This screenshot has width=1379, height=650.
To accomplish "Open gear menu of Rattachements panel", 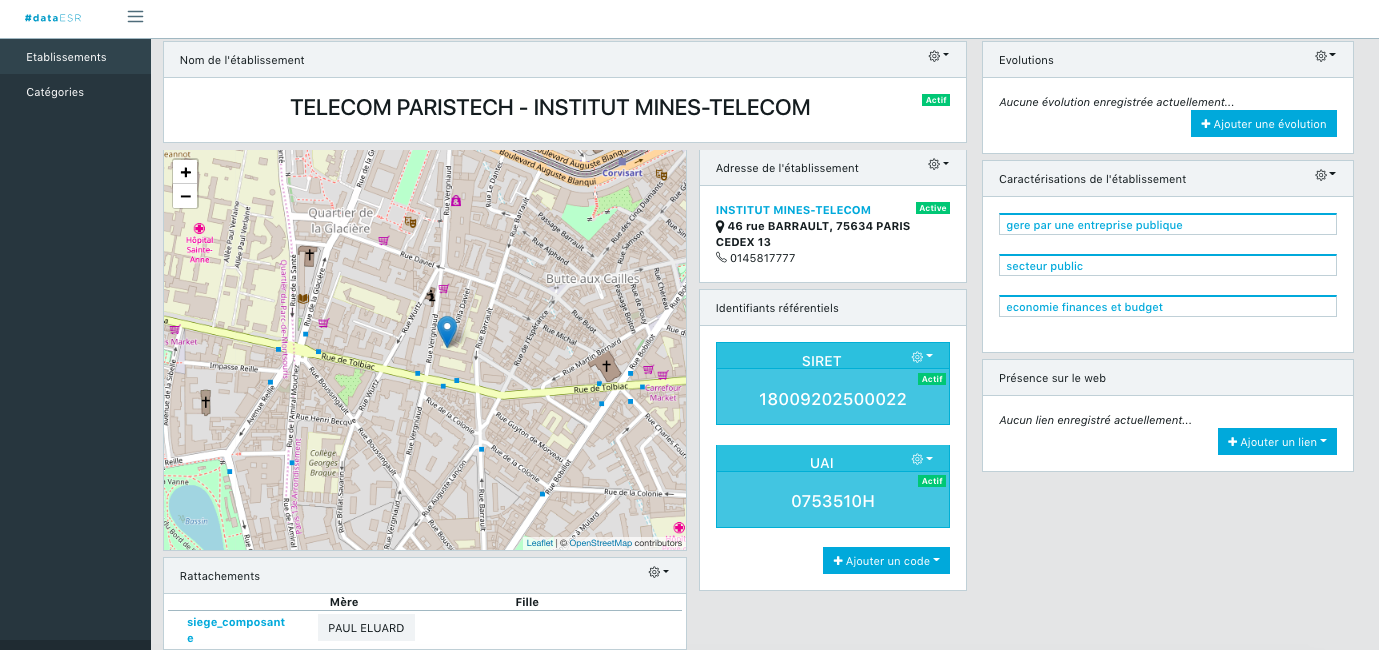I will (x=658, y=572).
